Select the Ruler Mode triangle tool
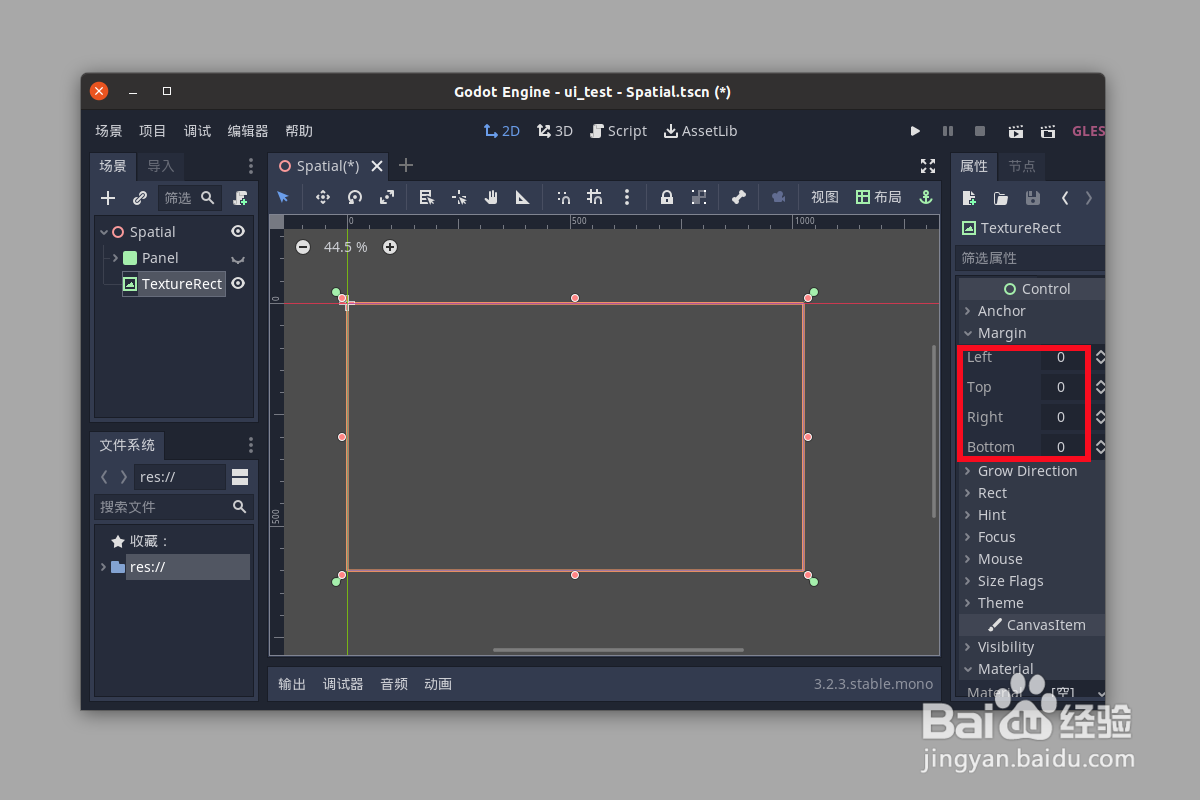The height and width of the screenshot is (800, 1200). 523,197
